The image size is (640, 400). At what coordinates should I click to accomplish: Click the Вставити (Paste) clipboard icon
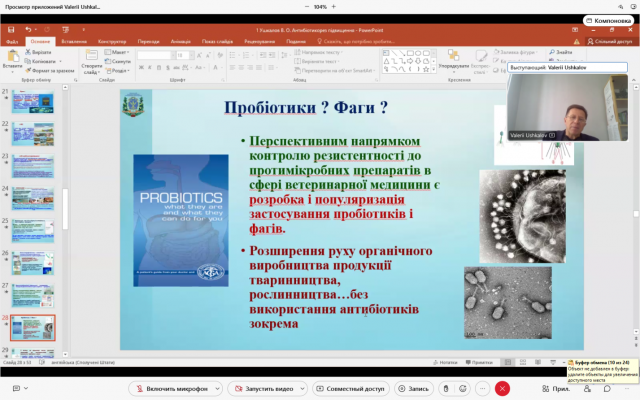(13, 56)
